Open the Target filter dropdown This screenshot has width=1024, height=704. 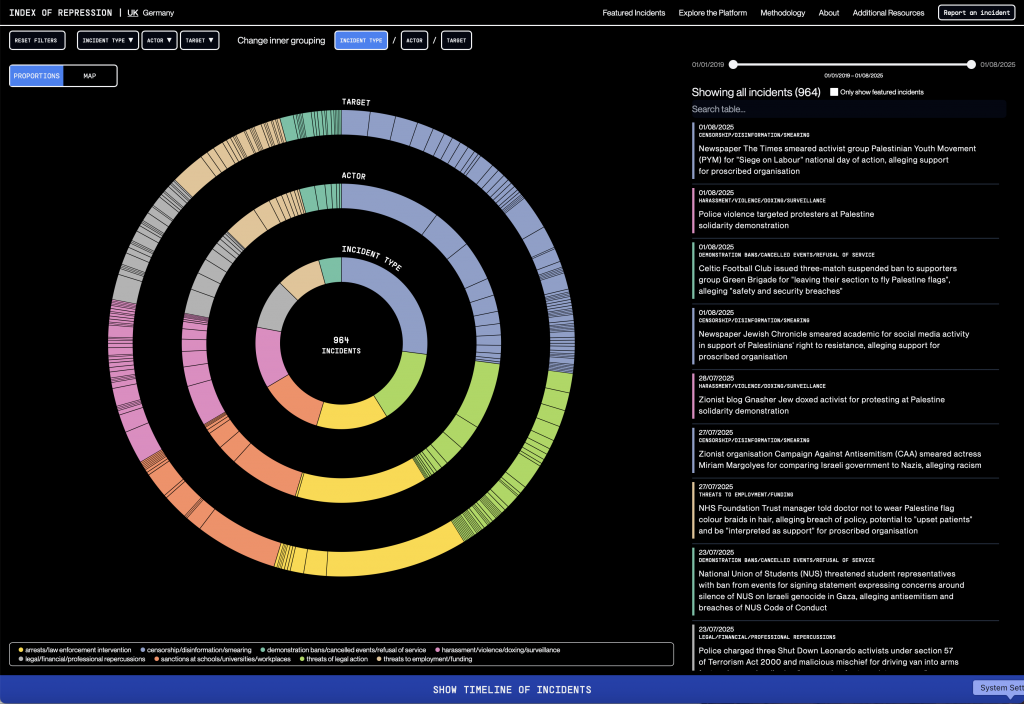coord(199,40)
